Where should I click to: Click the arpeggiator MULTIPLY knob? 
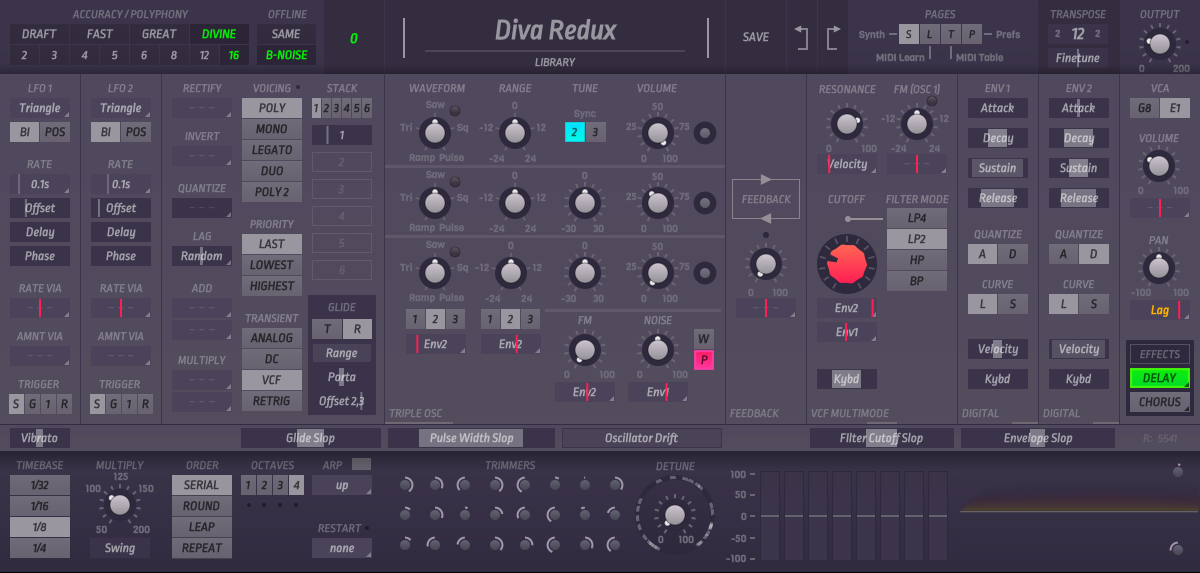click(119, 506)
